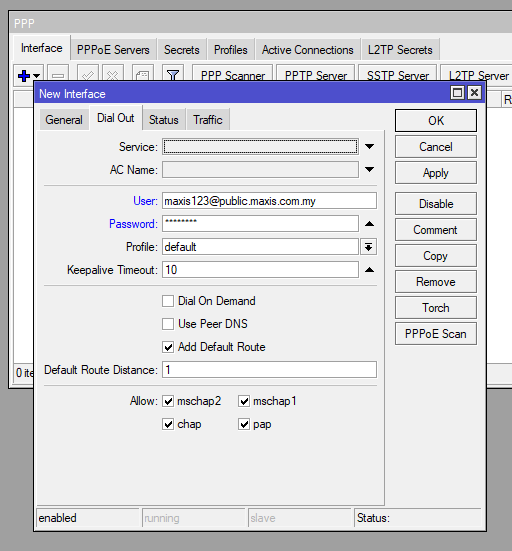The height and width of the screenshot is (551, 512).
Task: Click SSTP Server button in PPP toolbar
Action: (x=397, y=73)
